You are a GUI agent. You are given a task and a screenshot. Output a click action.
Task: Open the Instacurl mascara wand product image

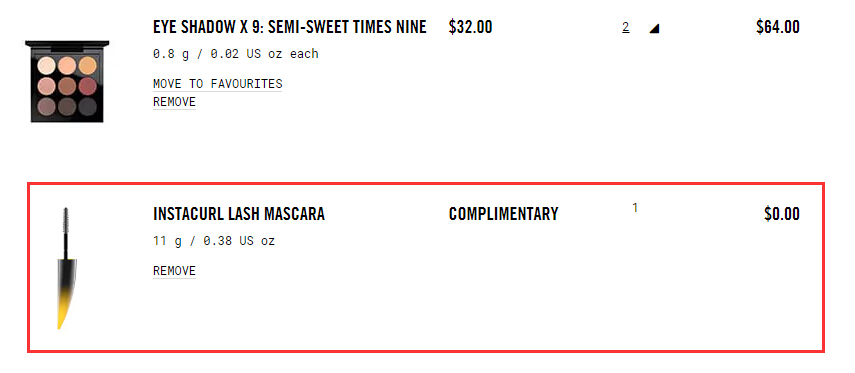[x=66, y=268]
